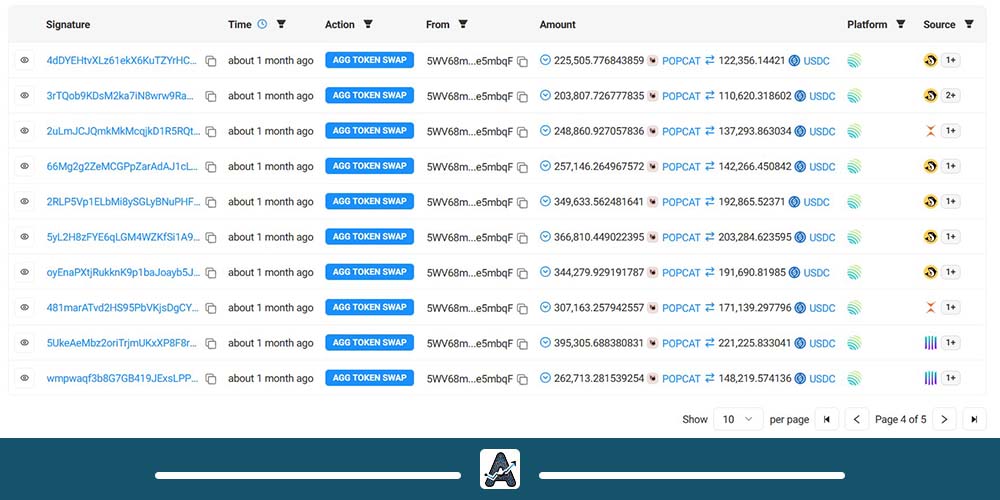Open the Time column filter menu

point(281,24)
